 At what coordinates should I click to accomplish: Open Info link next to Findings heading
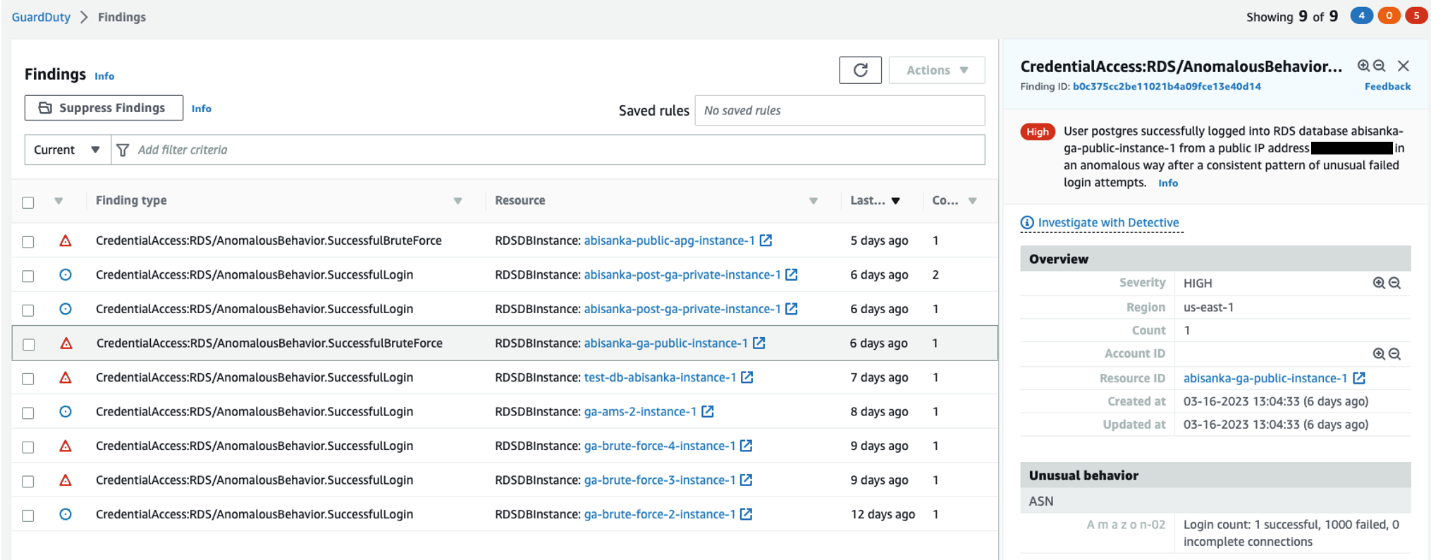click(104, 76)
